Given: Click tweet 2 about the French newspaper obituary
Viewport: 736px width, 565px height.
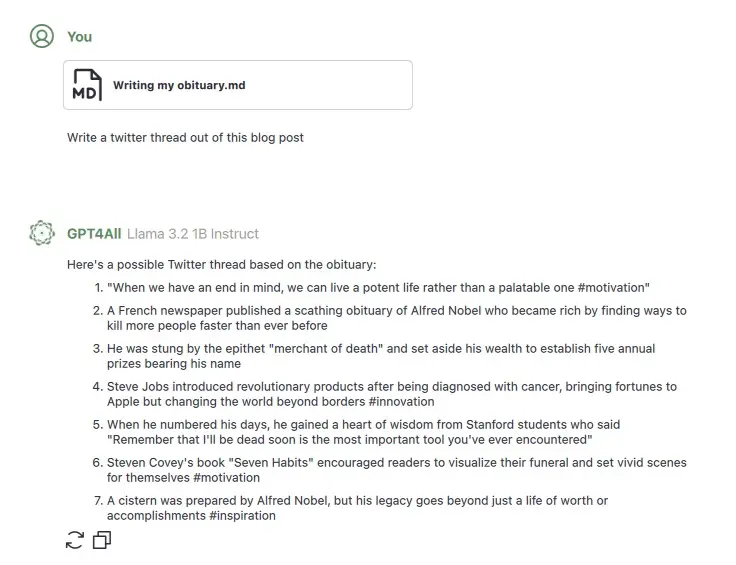Looking at the screenshot, I should point(396,318).
